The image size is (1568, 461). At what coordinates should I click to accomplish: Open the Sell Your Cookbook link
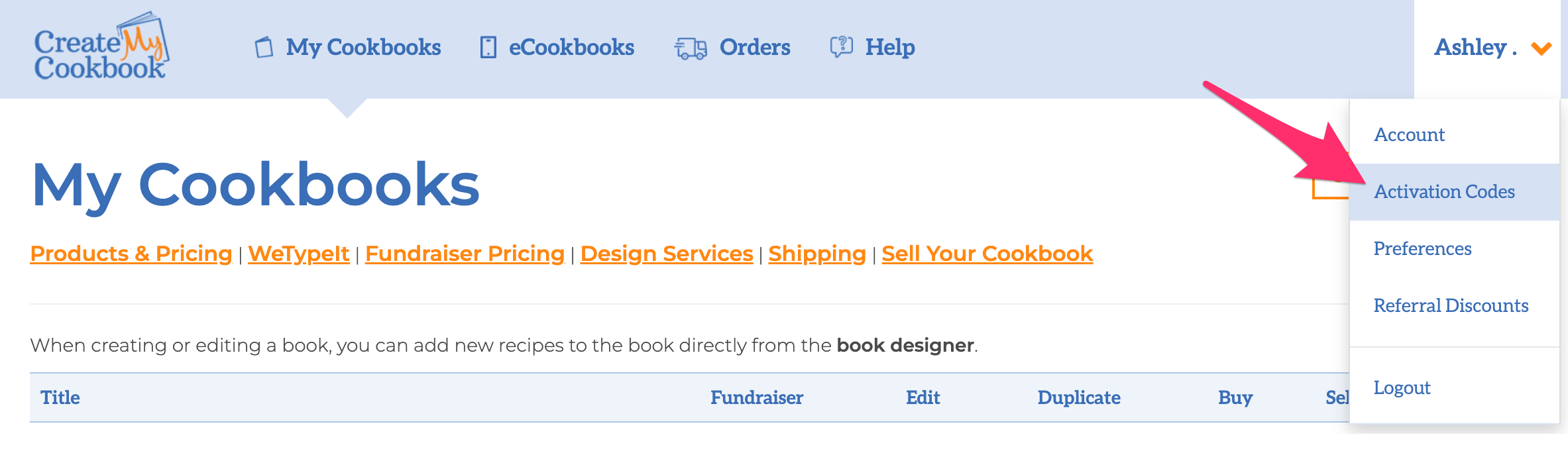point(987,254)
